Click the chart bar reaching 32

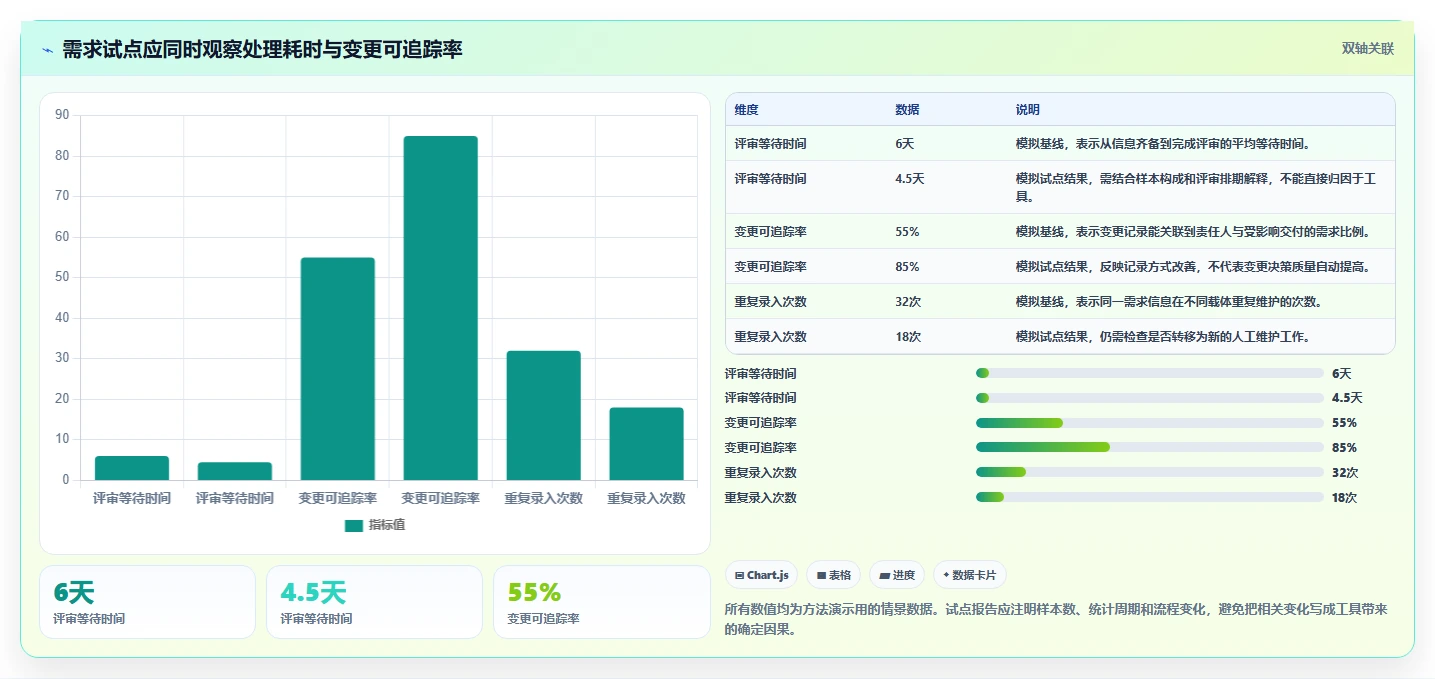coord(543,415)
